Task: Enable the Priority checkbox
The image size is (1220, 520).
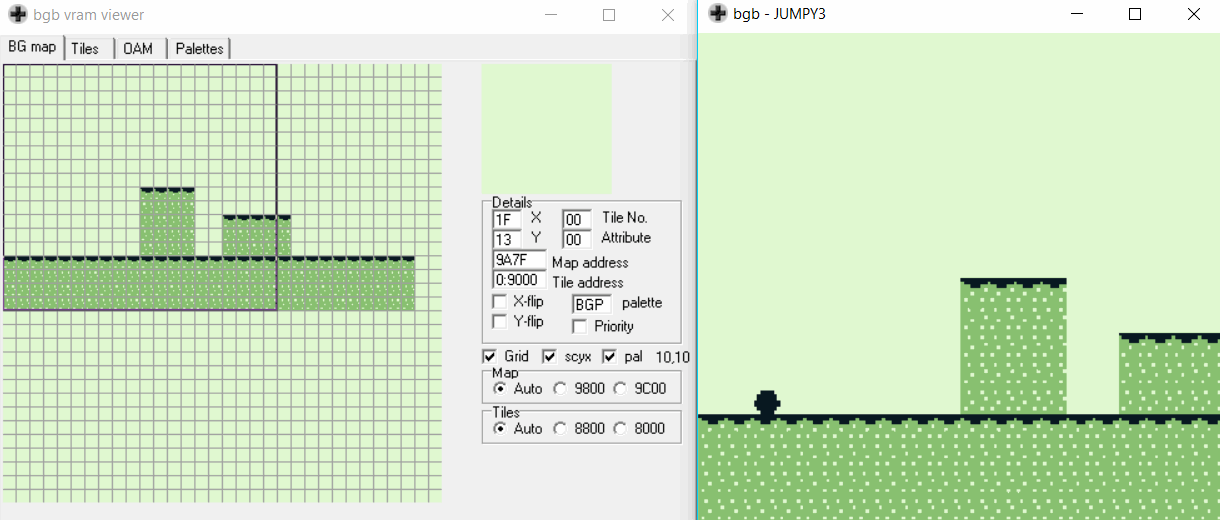Action: point(579,326)
